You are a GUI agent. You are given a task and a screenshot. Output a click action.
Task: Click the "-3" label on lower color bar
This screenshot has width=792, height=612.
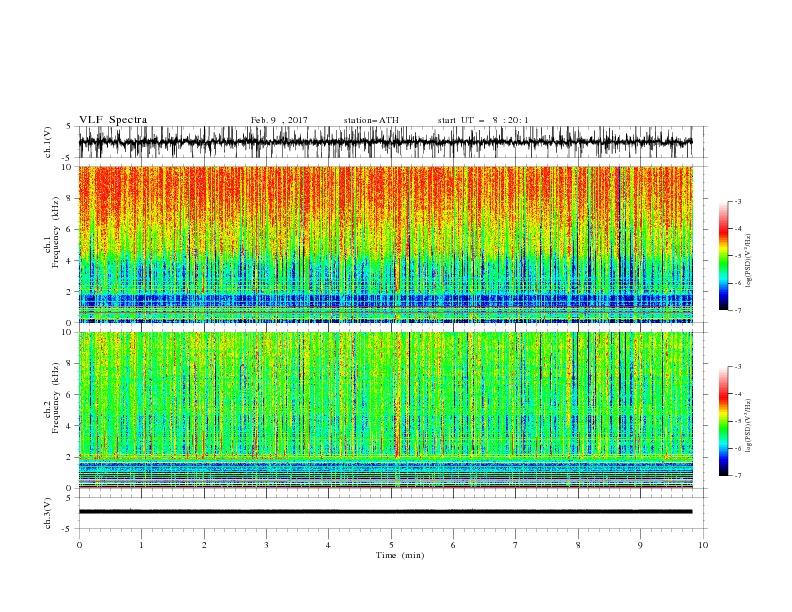[737, 367]
